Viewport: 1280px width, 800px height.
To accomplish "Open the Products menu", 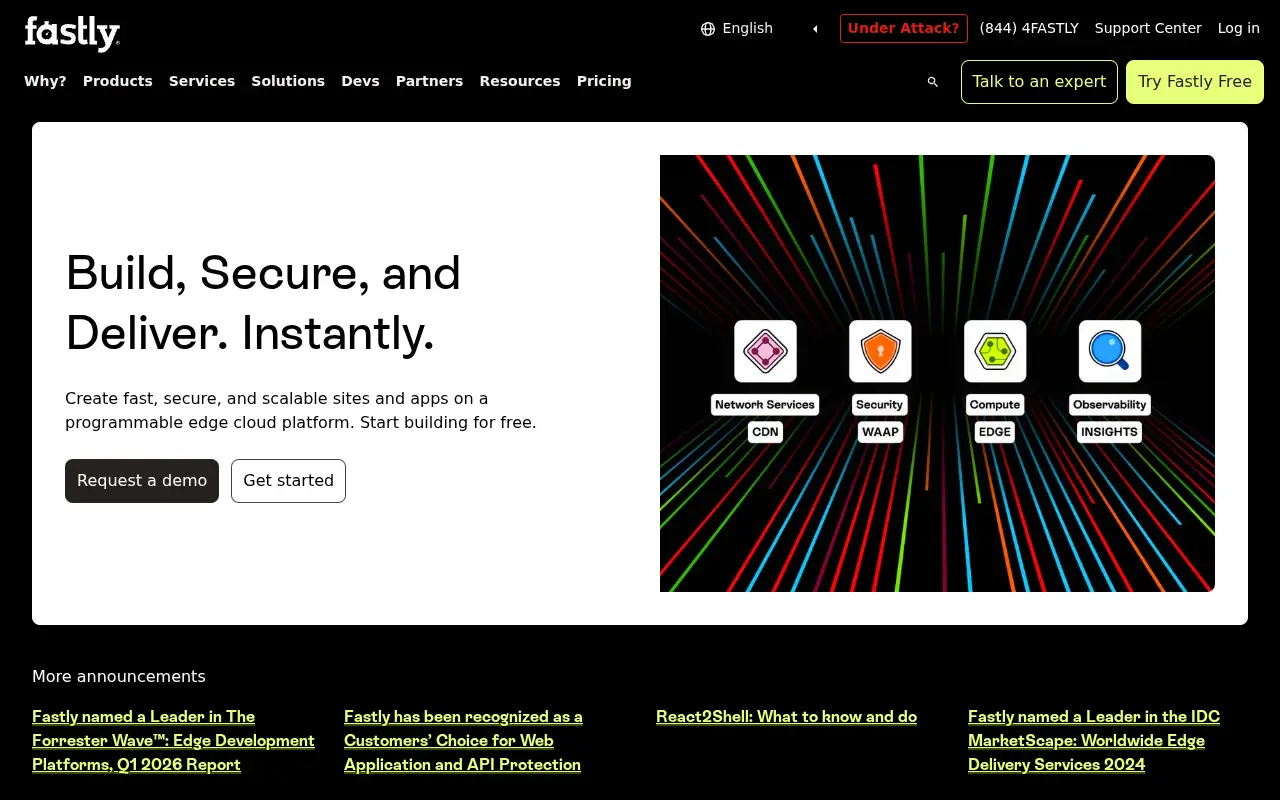I will click(x=118, y=81).
